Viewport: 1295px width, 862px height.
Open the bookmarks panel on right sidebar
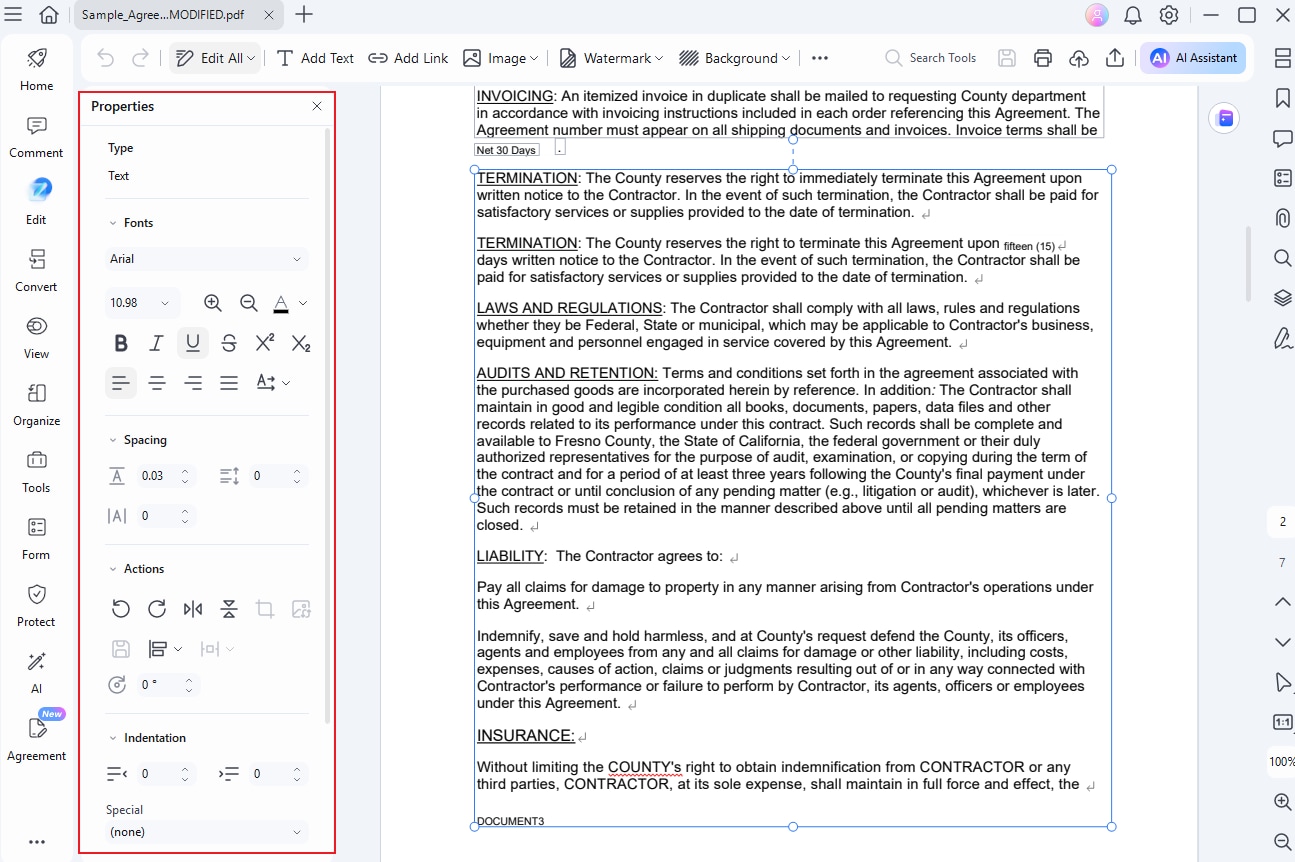click(1283, 98)
